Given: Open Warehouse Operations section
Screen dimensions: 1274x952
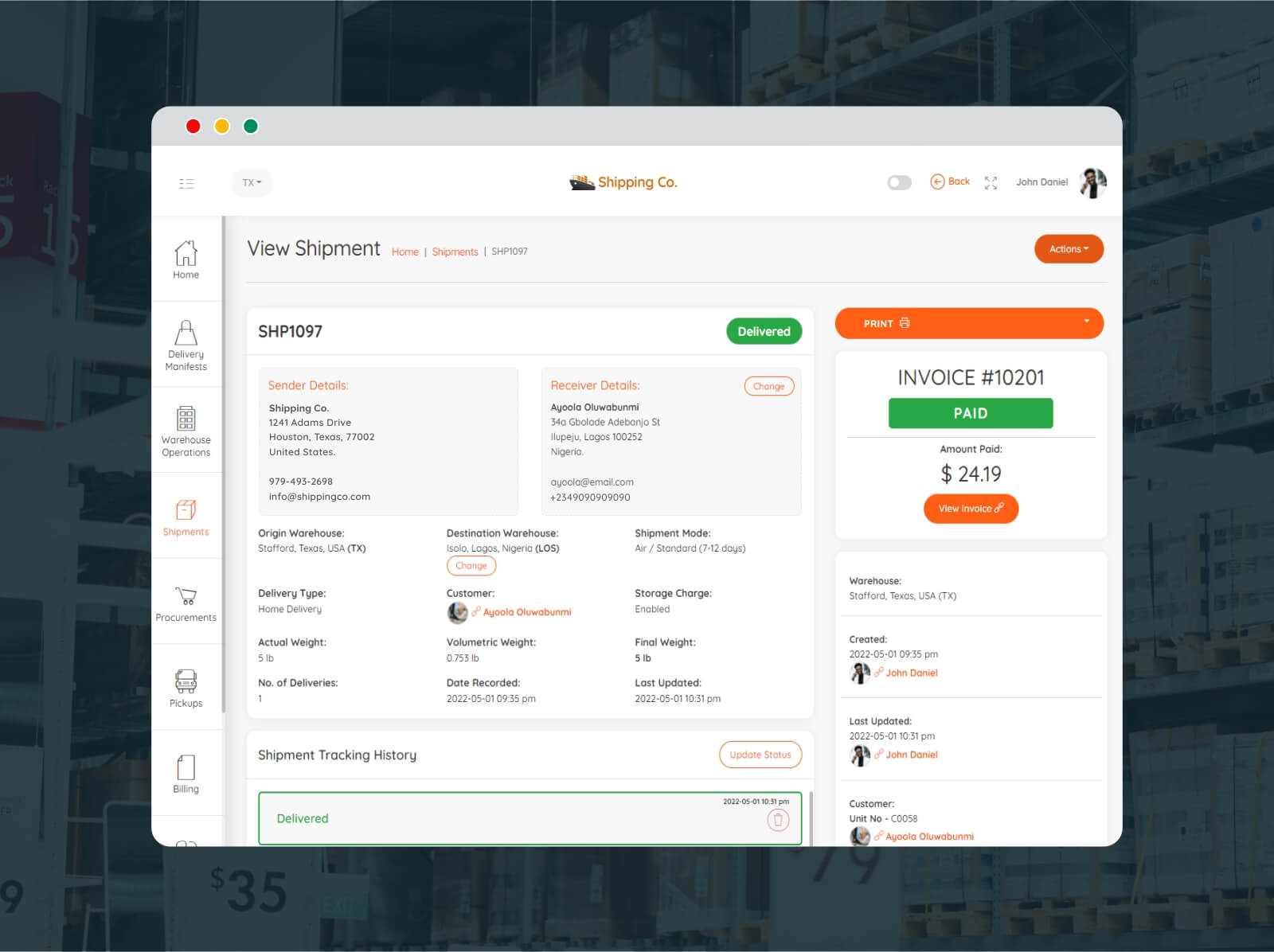Looking at the screenshot, I should (x=186, y=431).
